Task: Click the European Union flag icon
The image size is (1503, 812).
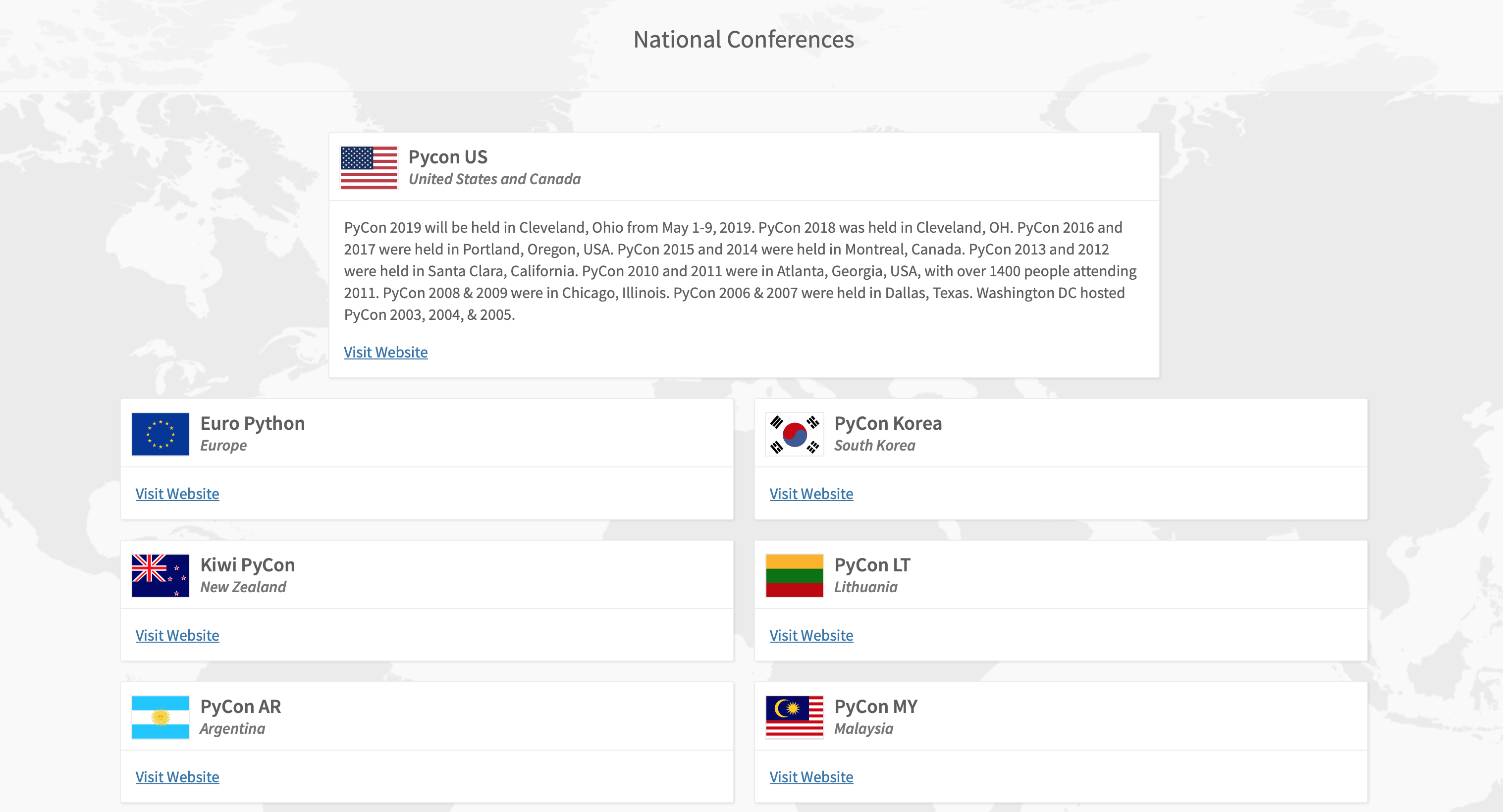Action: click(161, 434)
